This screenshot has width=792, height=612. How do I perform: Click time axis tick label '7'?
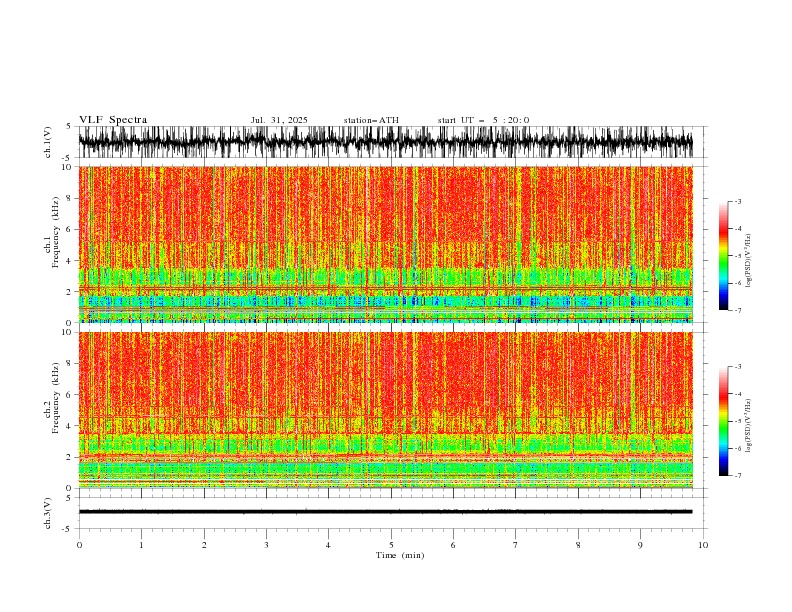tap(516, 545)
